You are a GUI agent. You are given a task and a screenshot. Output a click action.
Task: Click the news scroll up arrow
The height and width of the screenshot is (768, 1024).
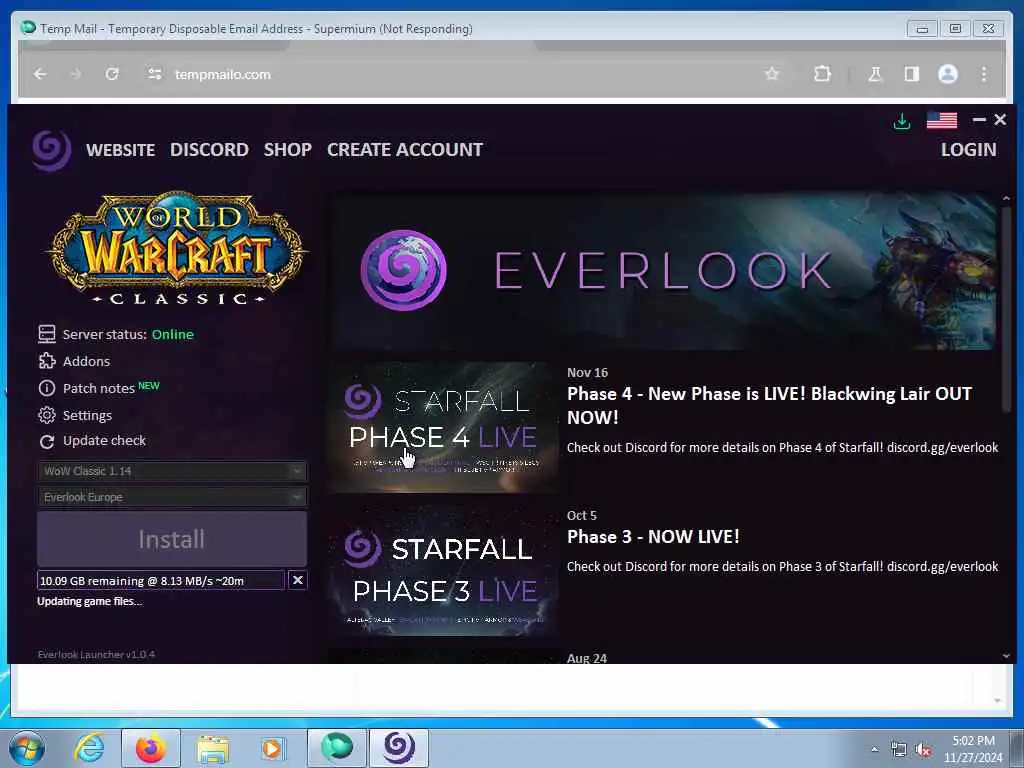tap(1006, 198)
